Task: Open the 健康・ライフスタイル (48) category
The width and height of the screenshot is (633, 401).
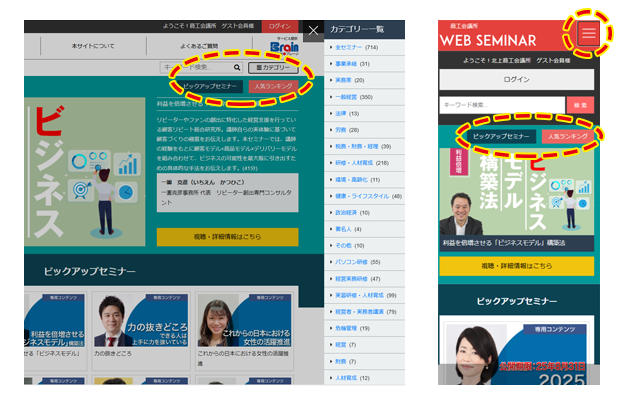Action: [x=363, y=196]
